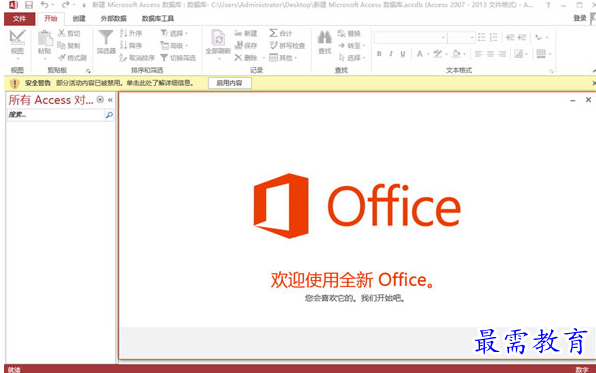Image resolution: width=596 pixels, height=373 pixels.
Task: Click the 复制 (Copy) icon
Action: [x=61, y=46]
